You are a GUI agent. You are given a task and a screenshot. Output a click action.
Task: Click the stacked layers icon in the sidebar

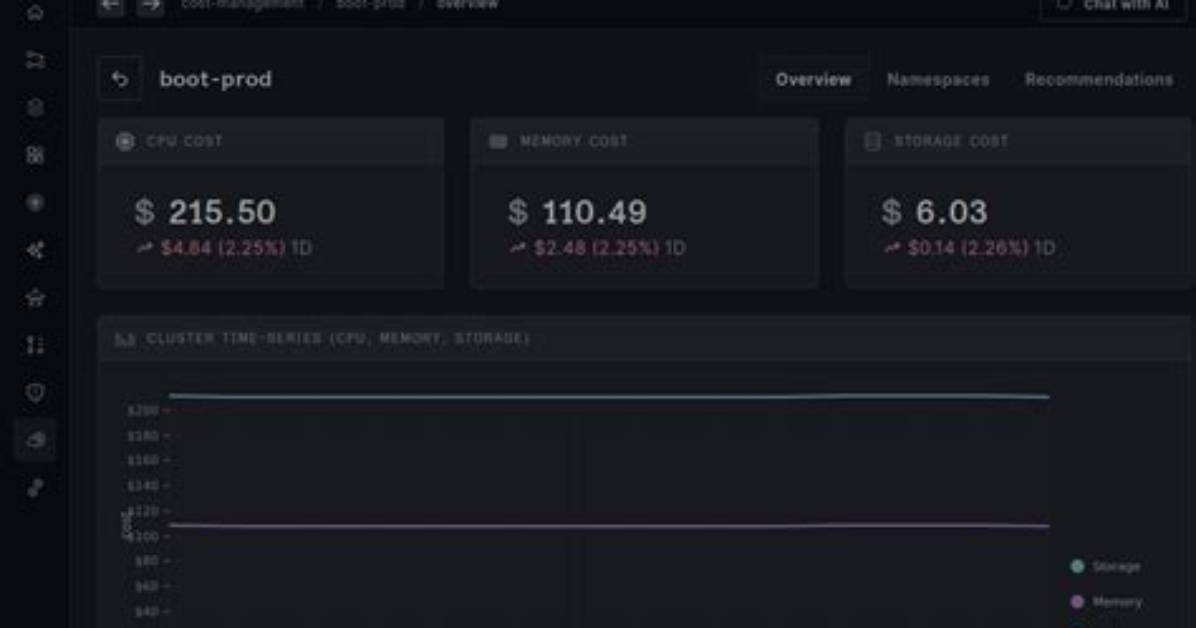point(35,108)
